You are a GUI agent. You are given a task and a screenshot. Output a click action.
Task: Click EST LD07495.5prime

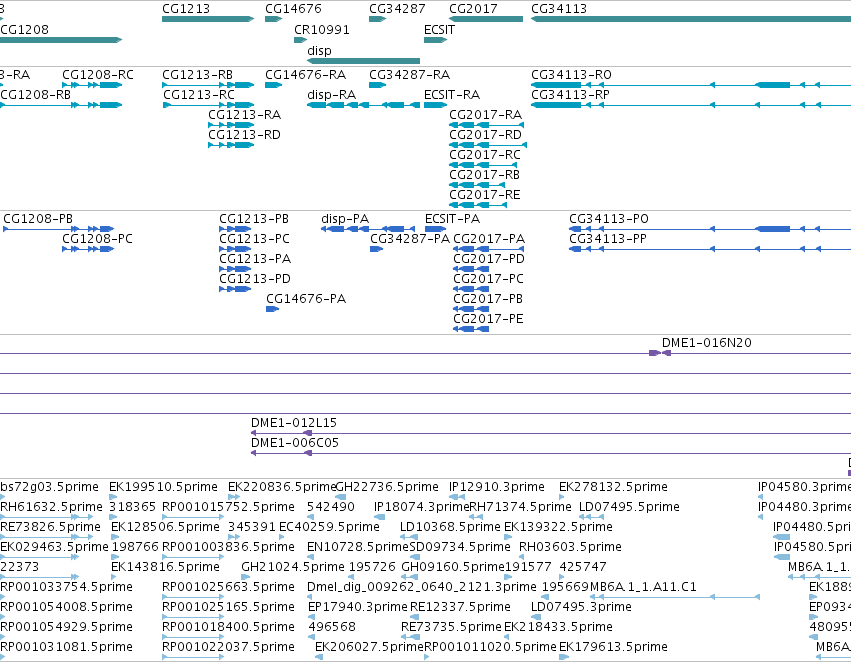629,507
